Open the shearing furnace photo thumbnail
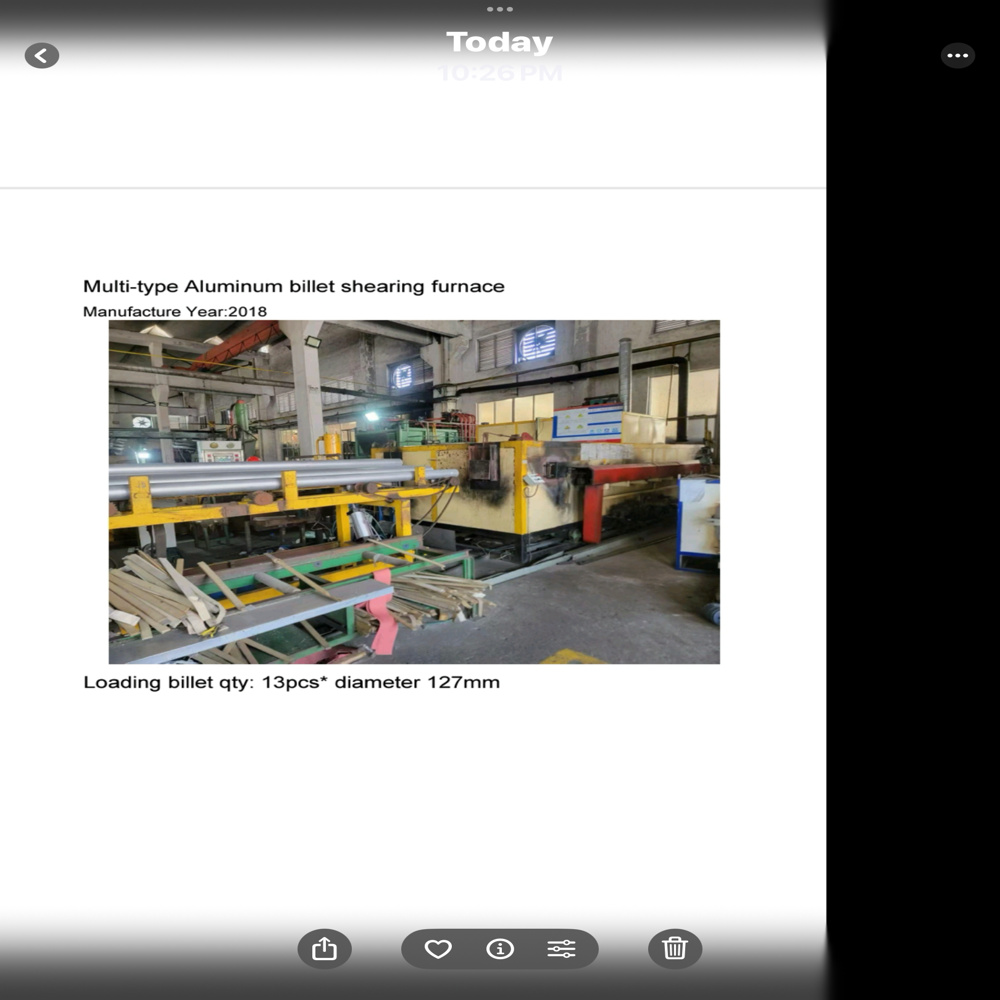1000x1000 pixels. (412, 490)
